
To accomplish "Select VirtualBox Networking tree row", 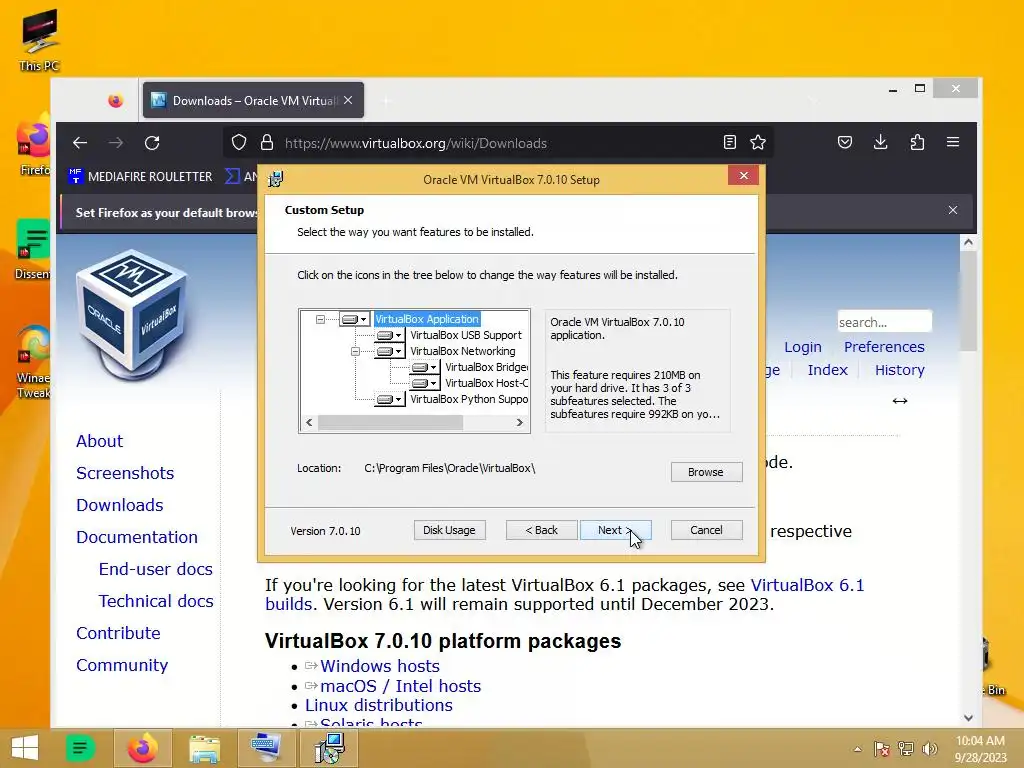I will [462, 351].
